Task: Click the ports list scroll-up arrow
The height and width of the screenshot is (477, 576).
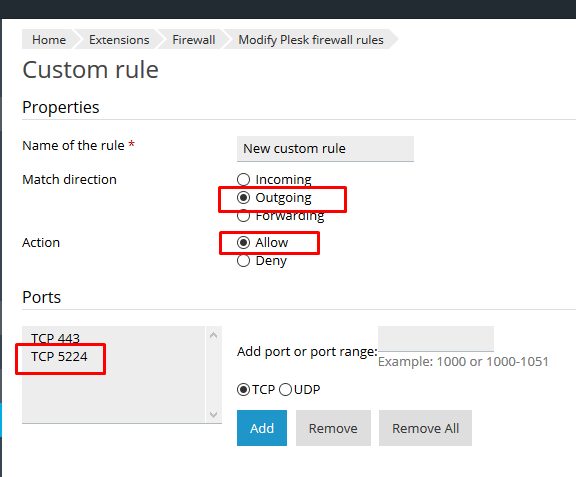Action: click(213, 335)
